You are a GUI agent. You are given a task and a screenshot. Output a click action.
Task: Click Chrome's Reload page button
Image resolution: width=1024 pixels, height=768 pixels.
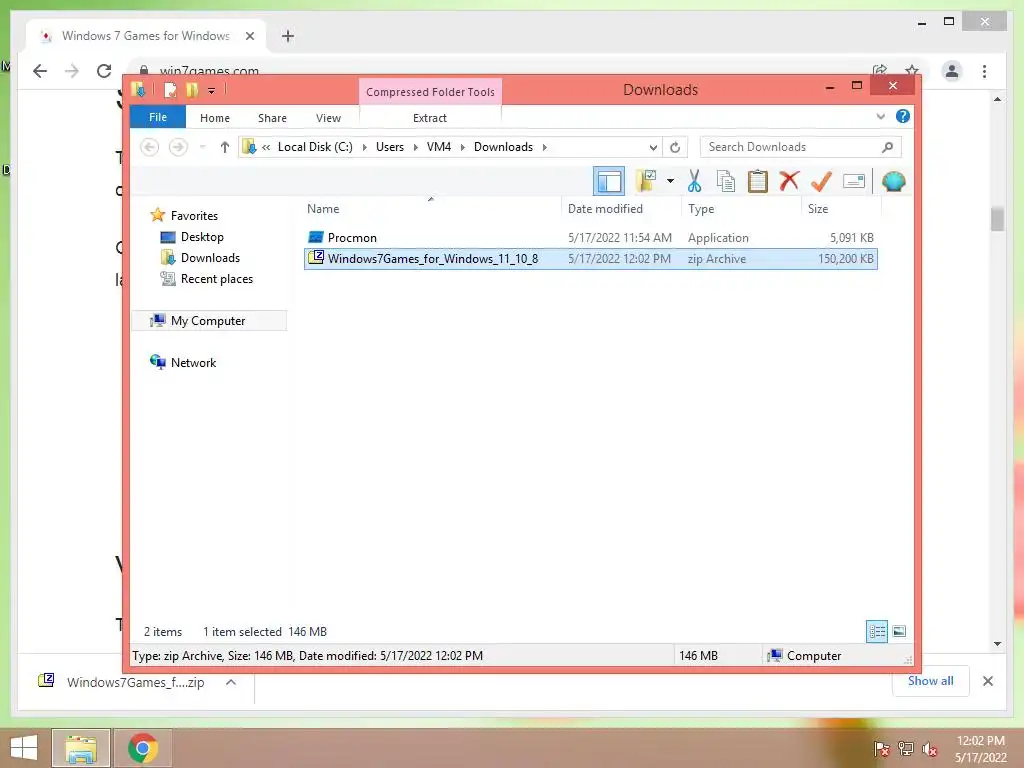click(104, 71)
